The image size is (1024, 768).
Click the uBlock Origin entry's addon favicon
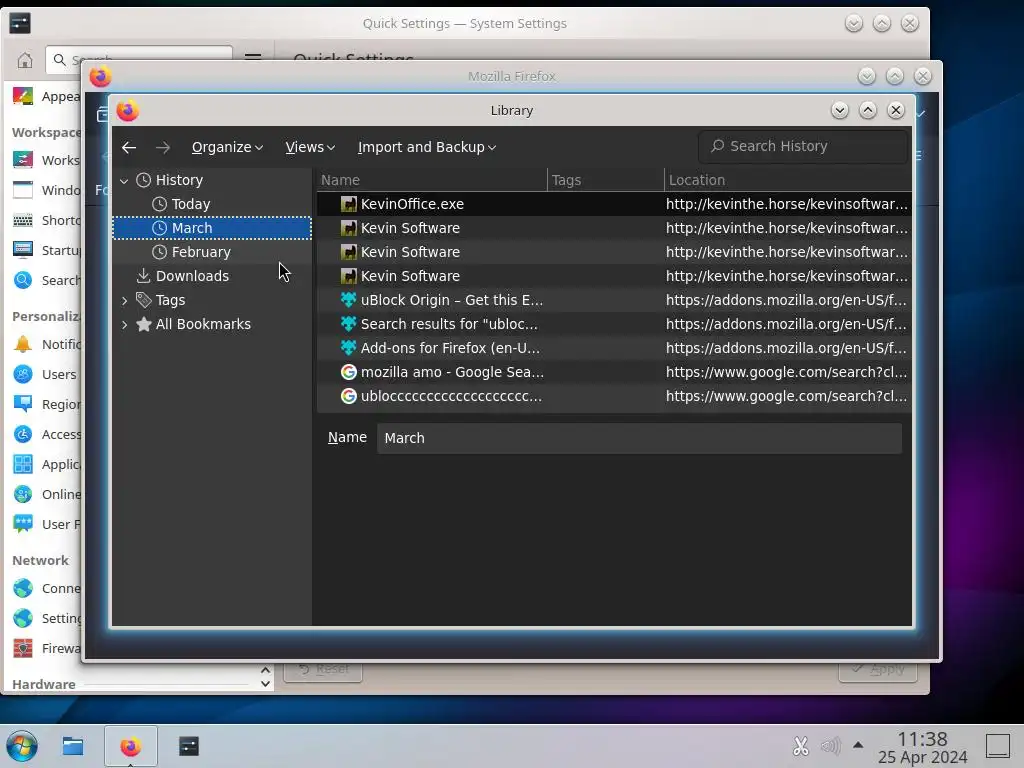349,300
